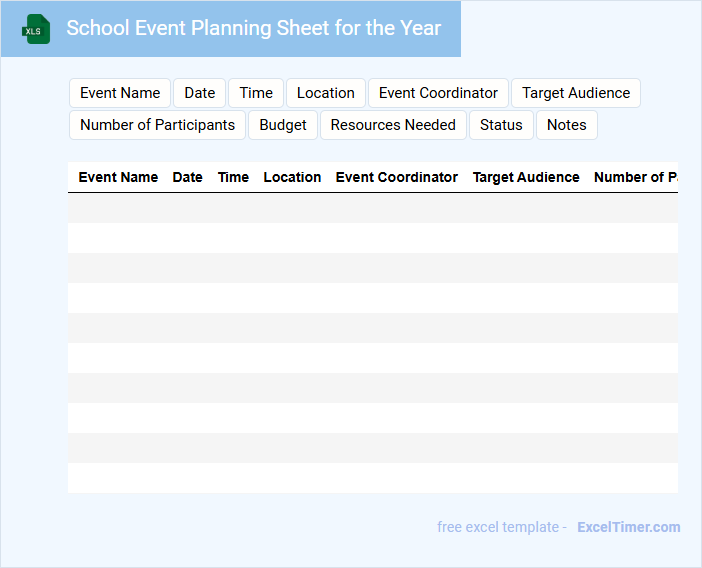
Task: Click the Resources Needed tag chip
Action: (393, 125)
